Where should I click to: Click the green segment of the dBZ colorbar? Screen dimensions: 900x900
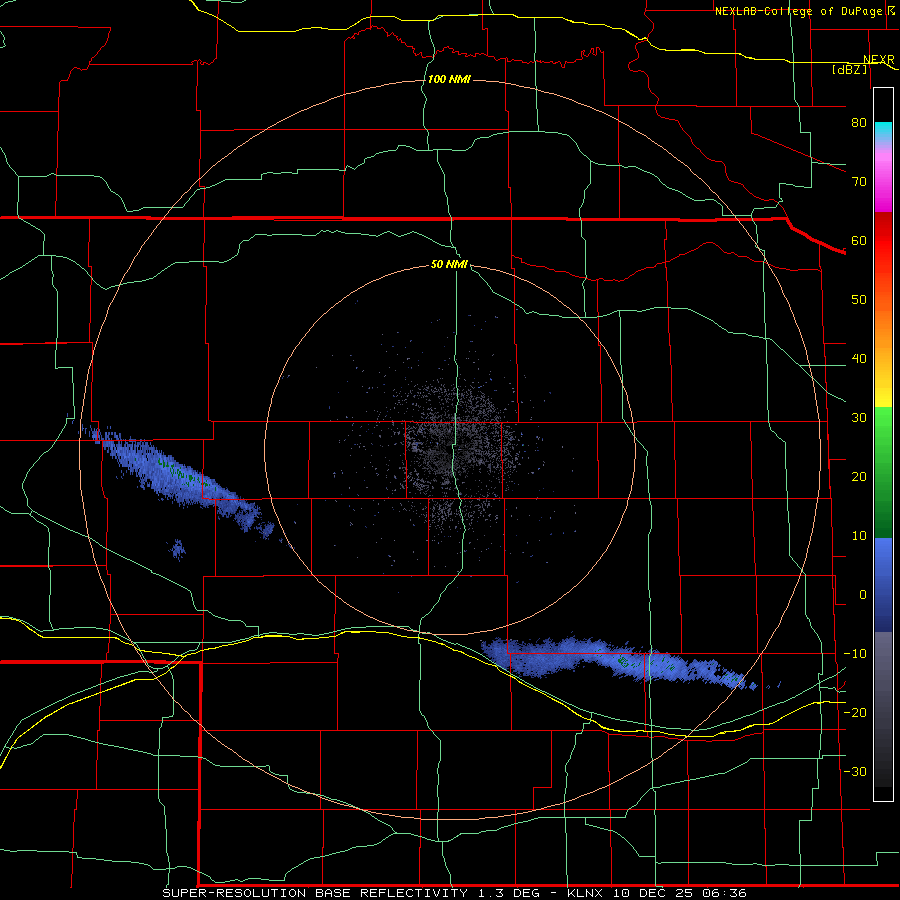(x=883, y=472)
